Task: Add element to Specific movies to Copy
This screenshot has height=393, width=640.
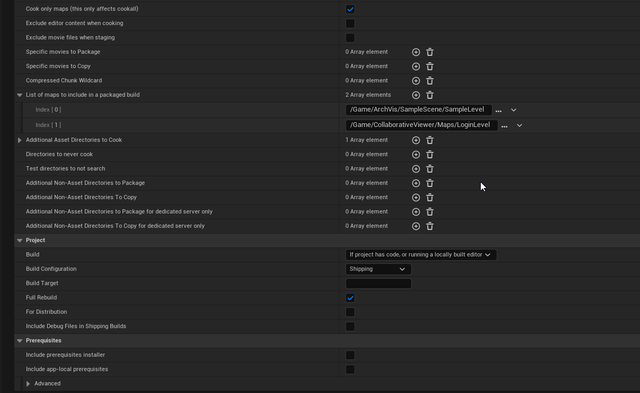Action: click(x=416, y=66)
